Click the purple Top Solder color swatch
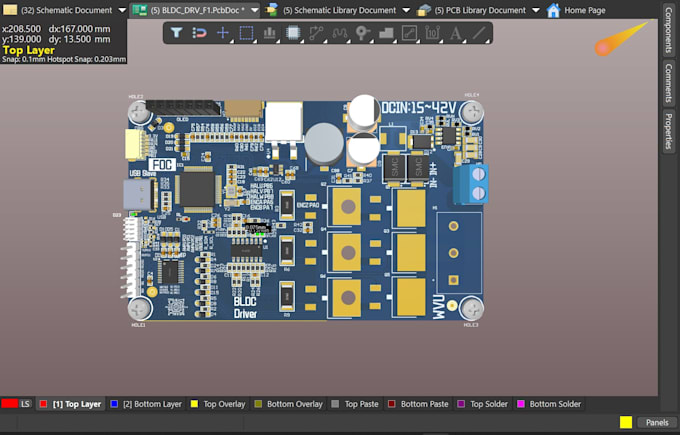The width and height of the screenshot is (680, 435). pyautogui.click(x=461, y=404)
